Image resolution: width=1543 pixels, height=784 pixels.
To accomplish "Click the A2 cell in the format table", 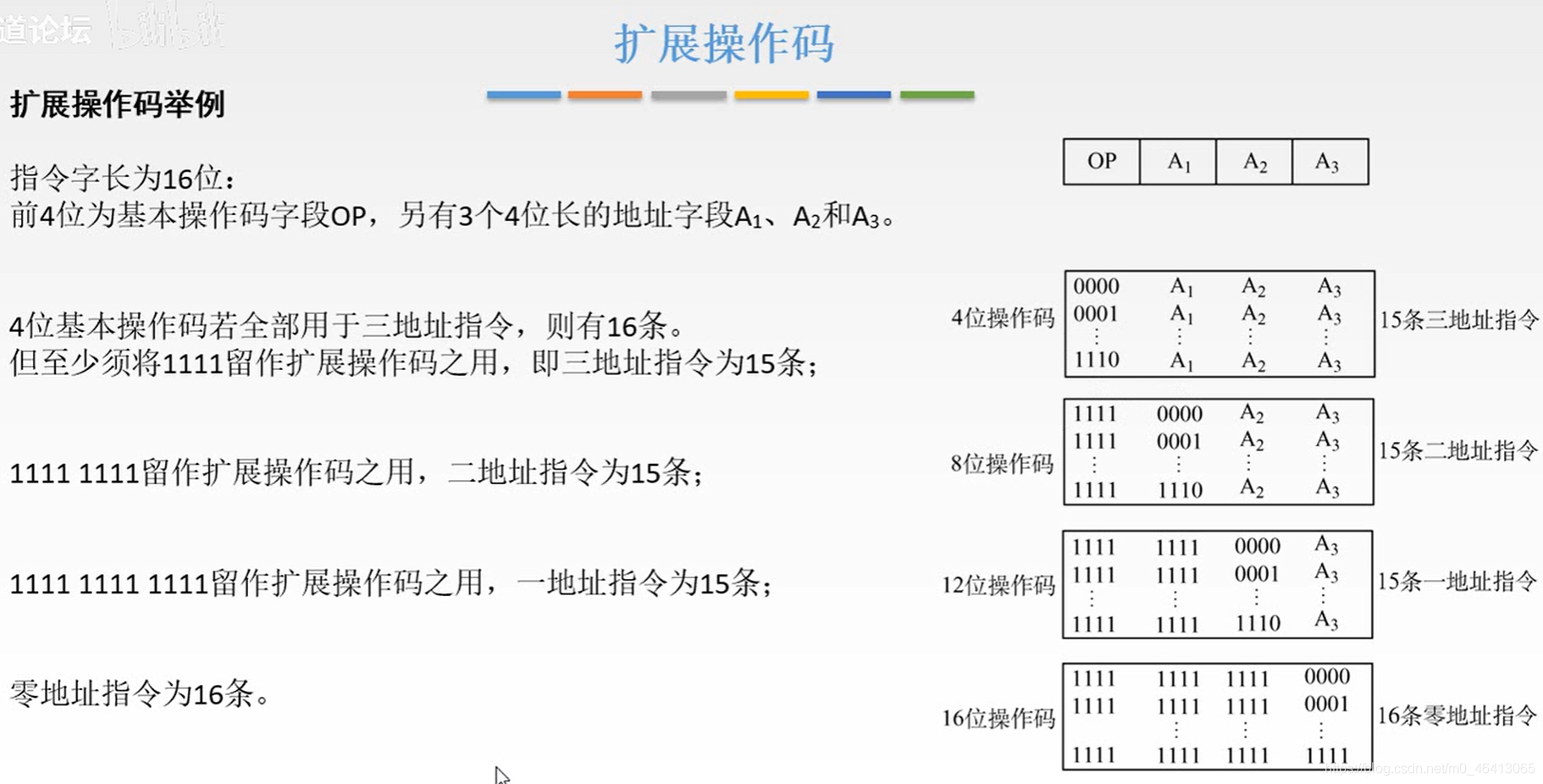I will [1254, 162].
